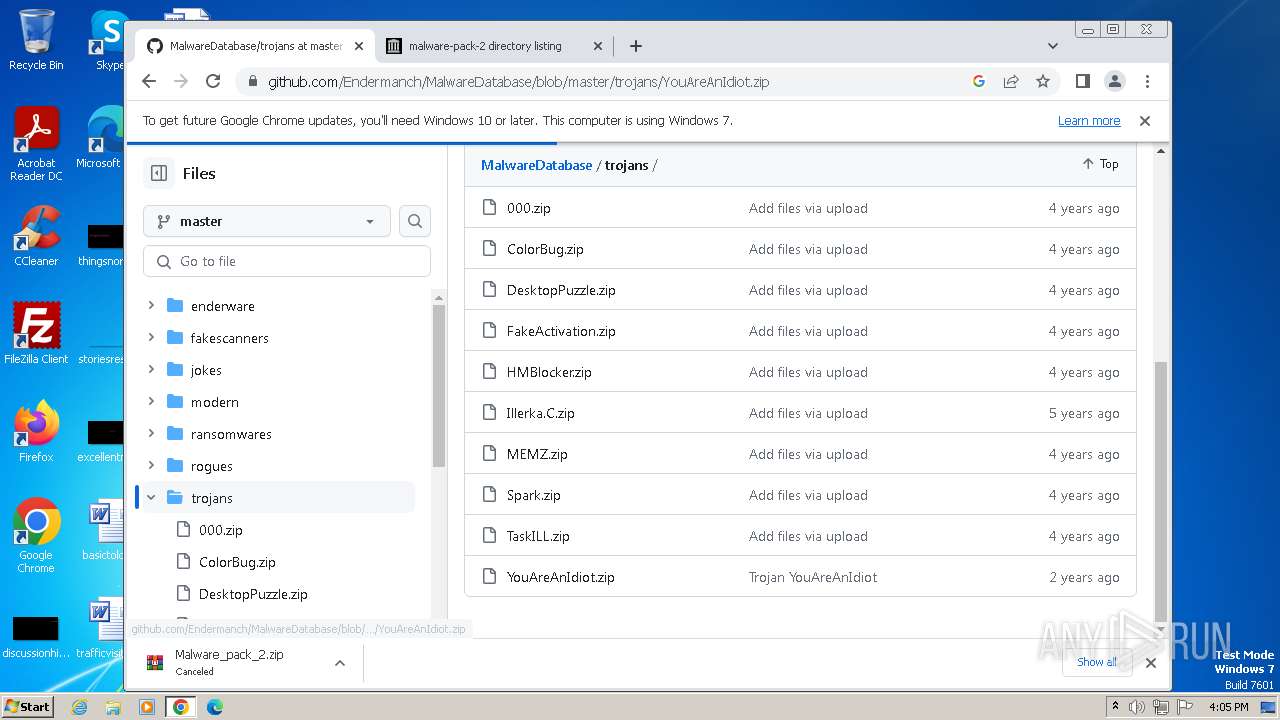Image resolution: width=1280 pixels, height=720 pixels.
Task: Open YouAreAnIdiot.zip in the file list
Action: [561, 577]
